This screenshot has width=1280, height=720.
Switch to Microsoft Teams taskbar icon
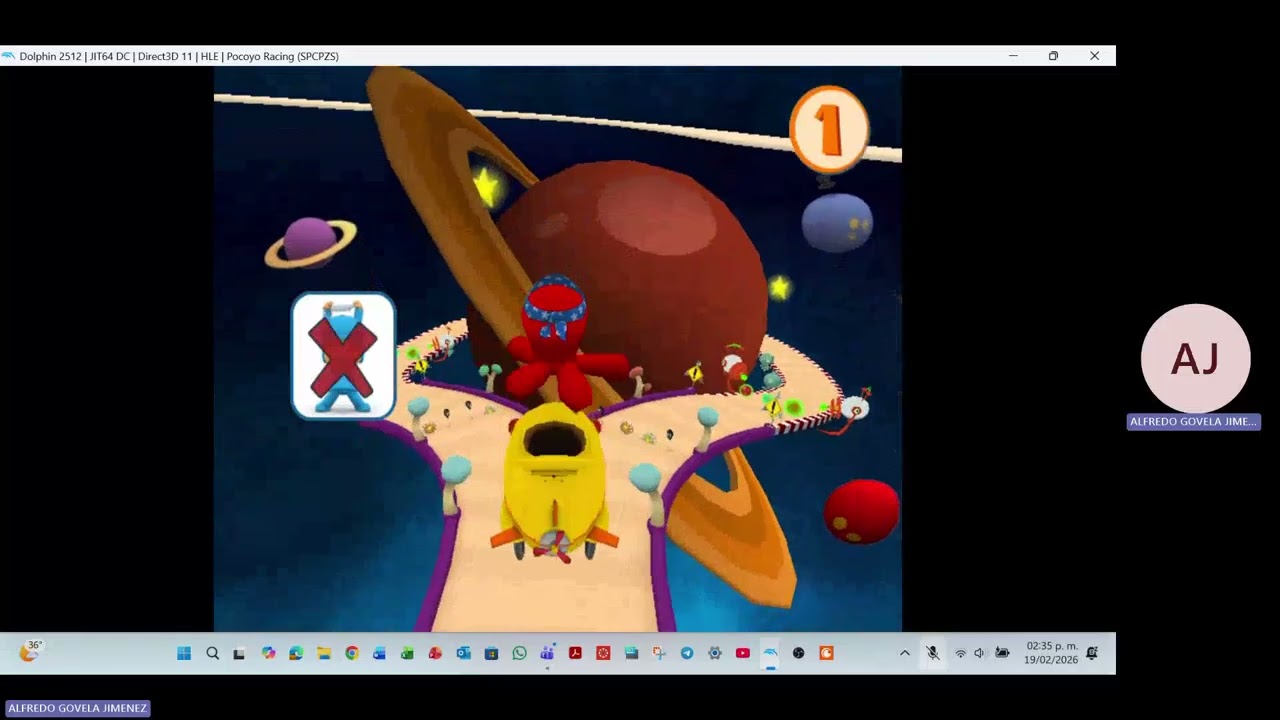547,653
